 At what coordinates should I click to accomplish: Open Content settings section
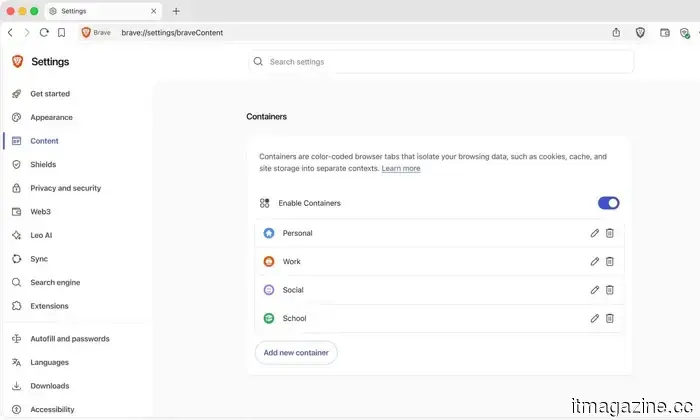tap(44, 141)
